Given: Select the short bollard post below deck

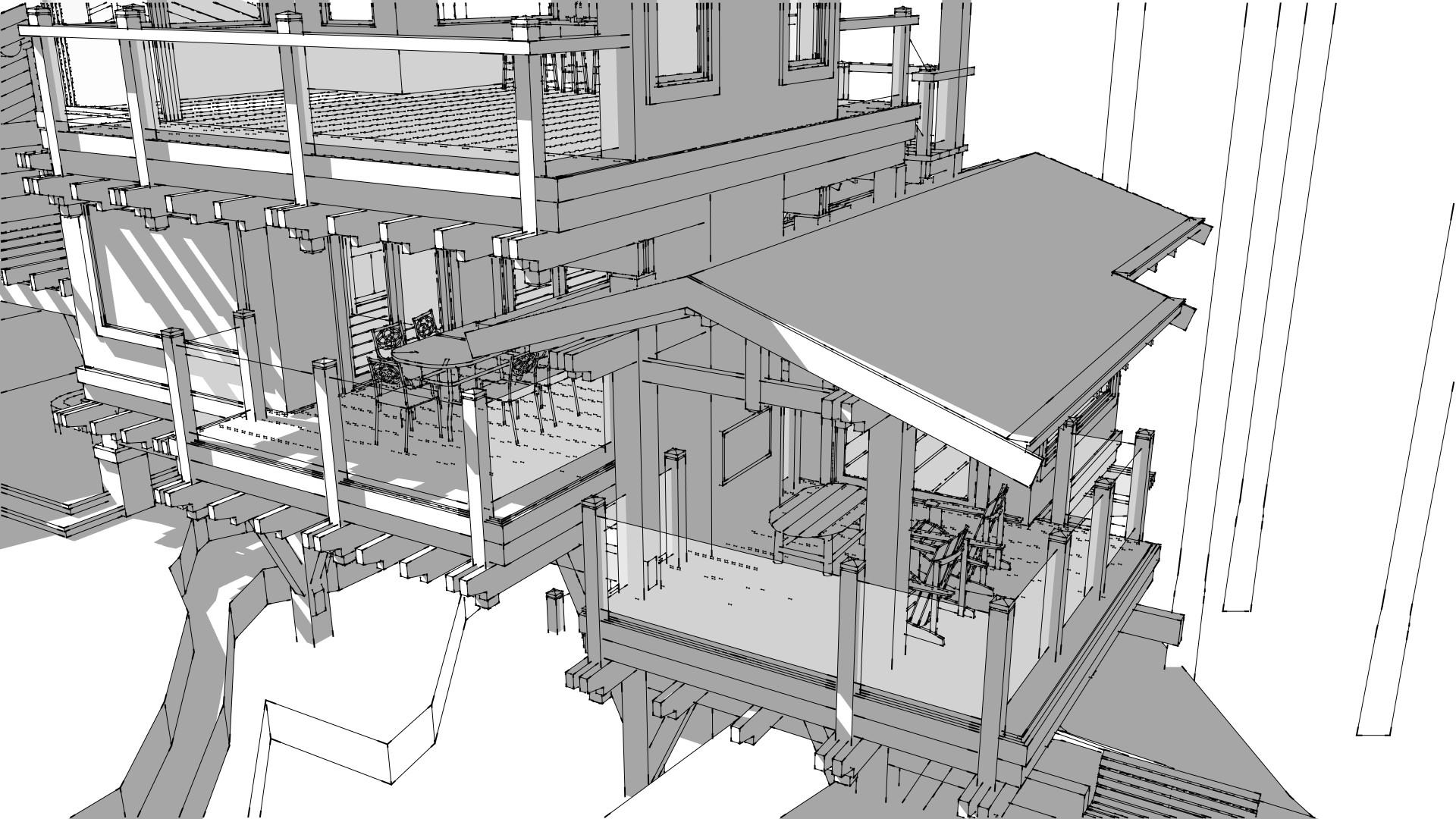Looking at the screenshot, I should coord(557,609).
